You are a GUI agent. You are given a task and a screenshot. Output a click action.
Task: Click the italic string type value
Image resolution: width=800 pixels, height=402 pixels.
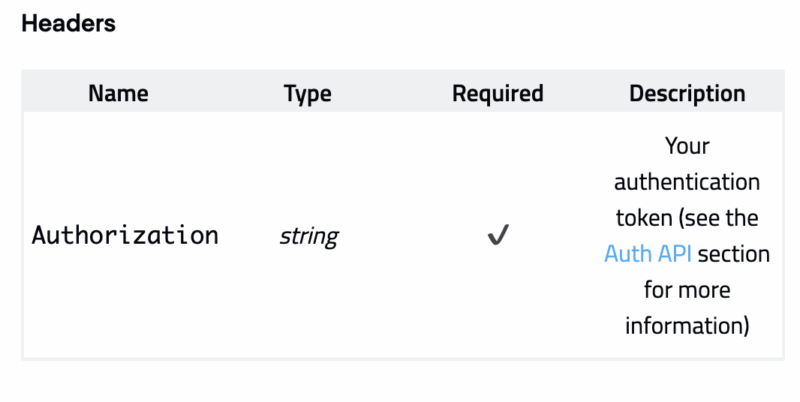[308, 237]
